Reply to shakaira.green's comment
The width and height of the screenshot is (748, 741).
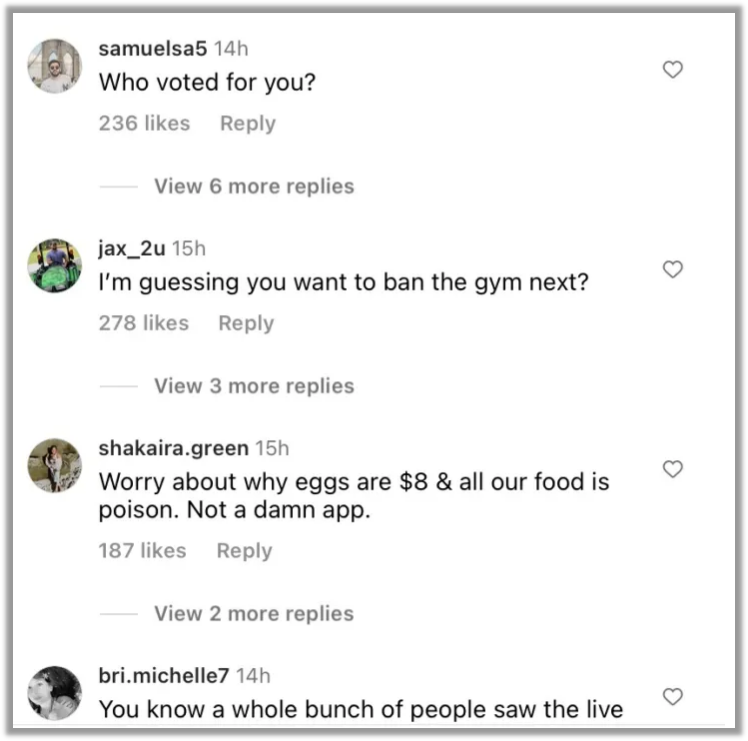tap(244, 550)
